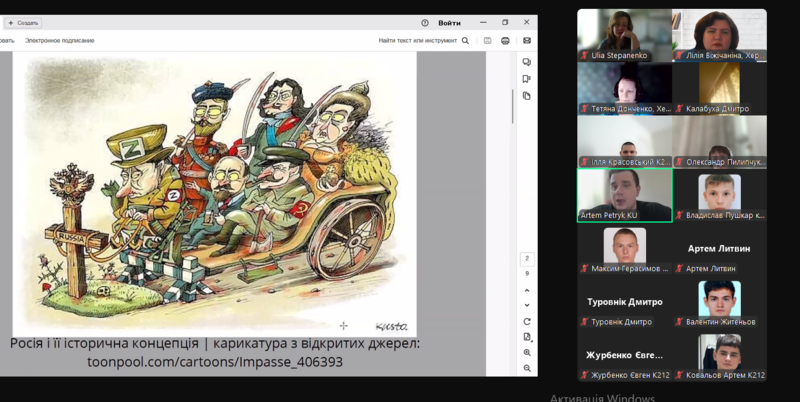This screenshot has width=800, height=402.
Task: Close the Acrobat window
Action: tap(527, 22)
